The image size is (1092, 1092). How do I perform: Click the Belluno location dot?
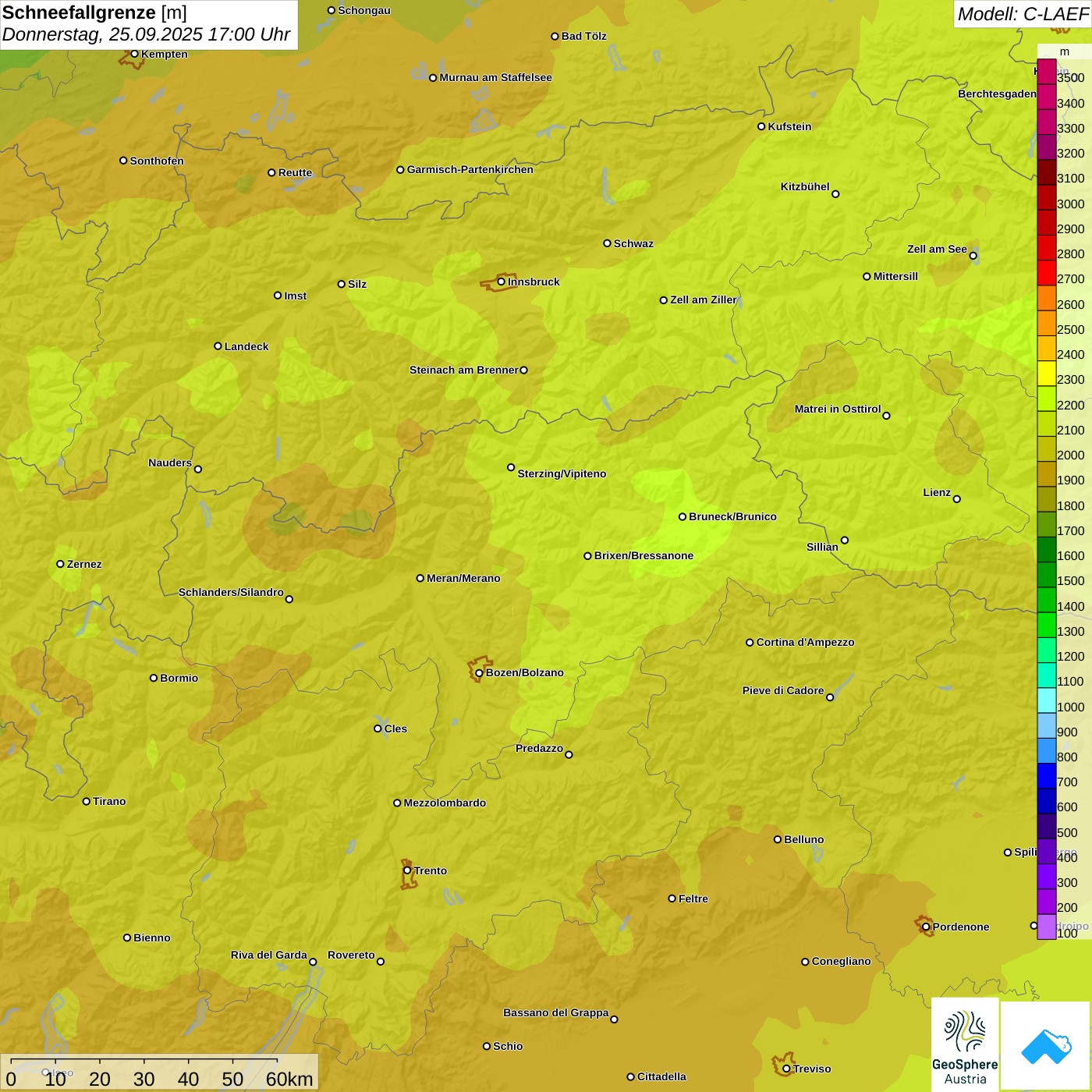point(778,840)
